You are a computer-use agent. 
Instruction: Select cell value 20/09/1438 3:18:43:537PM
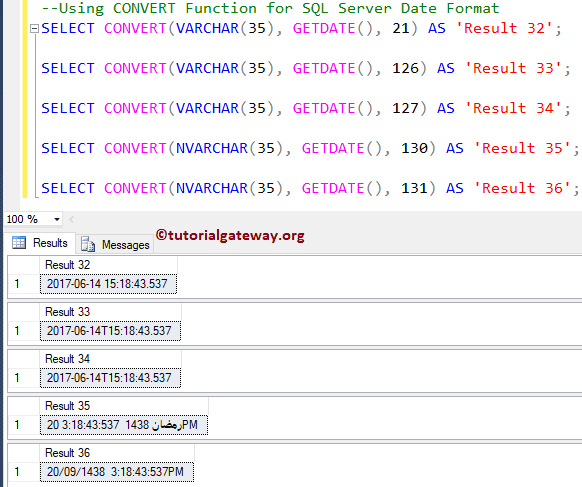tap(117, 472)
